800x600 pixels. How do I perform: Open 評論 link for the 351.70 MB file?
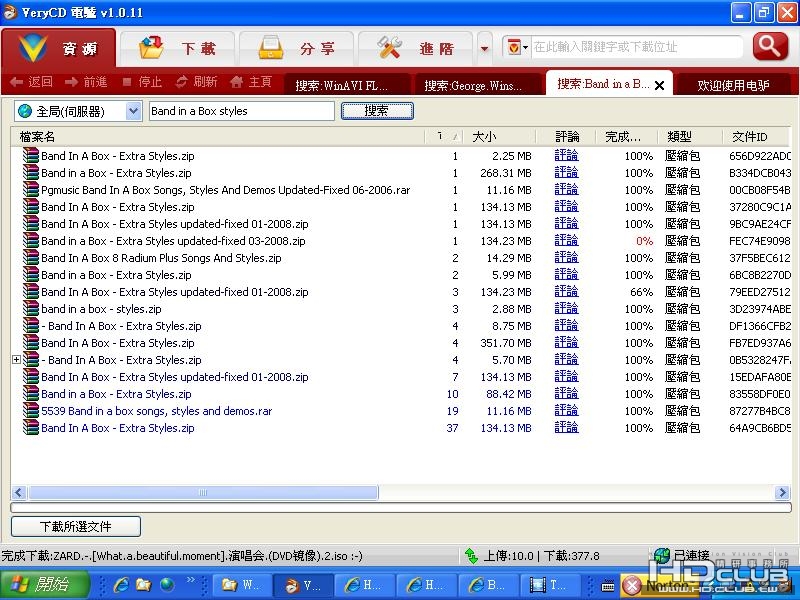coord(566,343)
